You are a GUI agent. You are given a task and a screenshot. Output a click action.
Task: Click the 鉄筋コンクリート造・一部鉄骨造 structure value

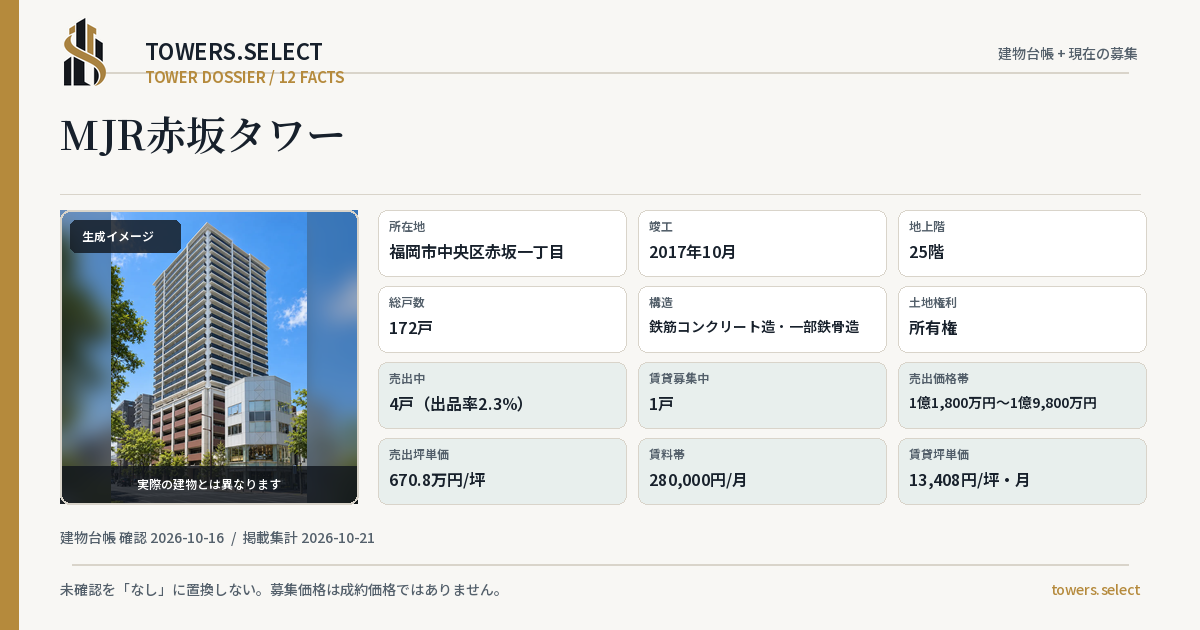(754, 327)
